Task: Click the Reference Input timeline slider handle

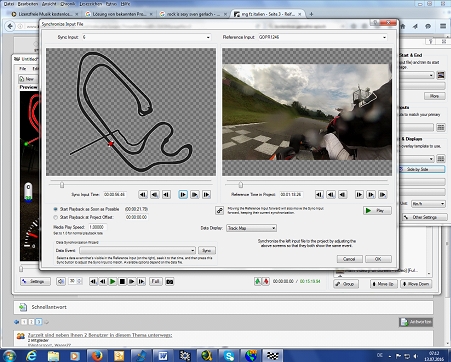Action: pos(241,185)
